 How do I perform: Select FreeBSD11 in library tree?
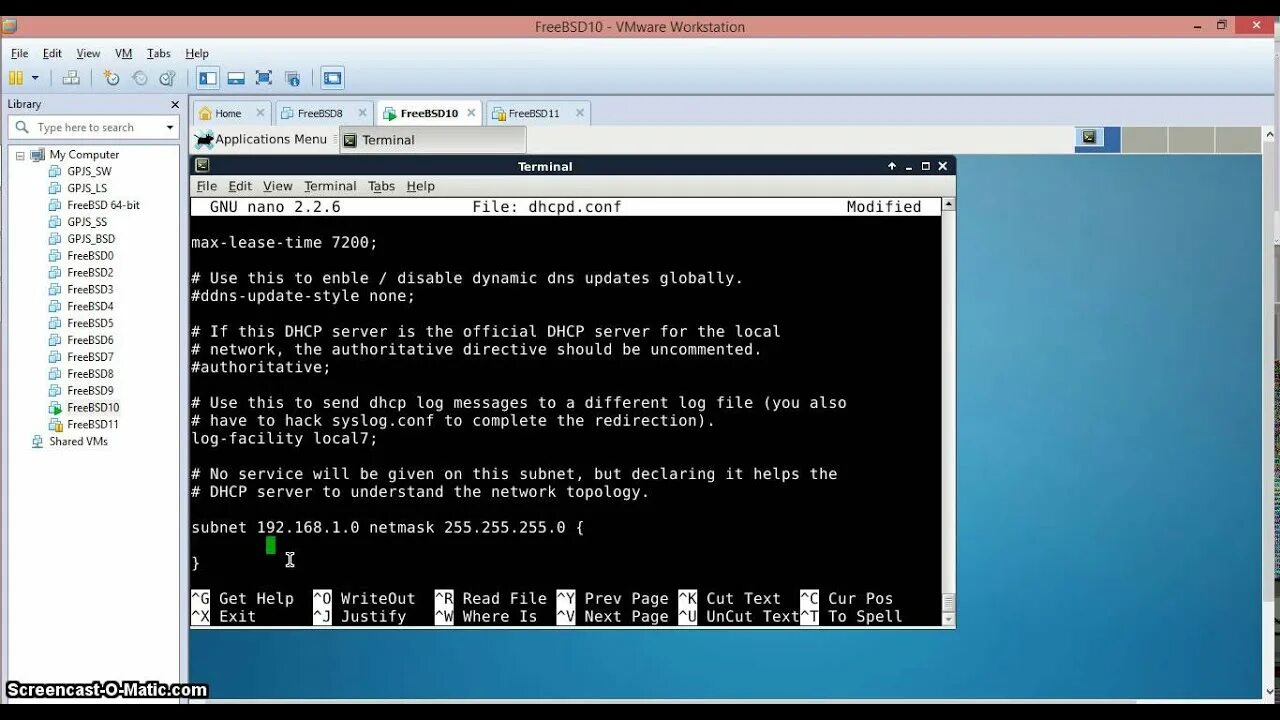93,425
